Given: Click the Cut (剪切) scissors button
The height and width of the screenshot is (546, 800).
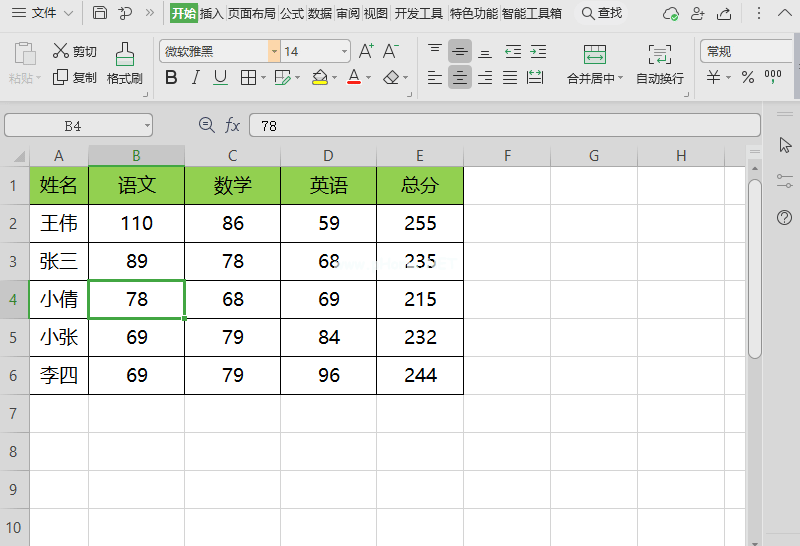Looking at the screenshot, I should [74, 51].
